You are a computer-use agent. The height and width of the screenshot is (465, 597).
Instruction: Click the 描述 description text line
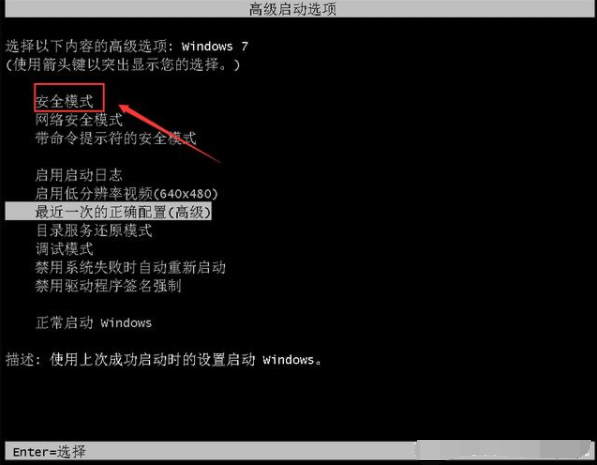coord(164,360)
